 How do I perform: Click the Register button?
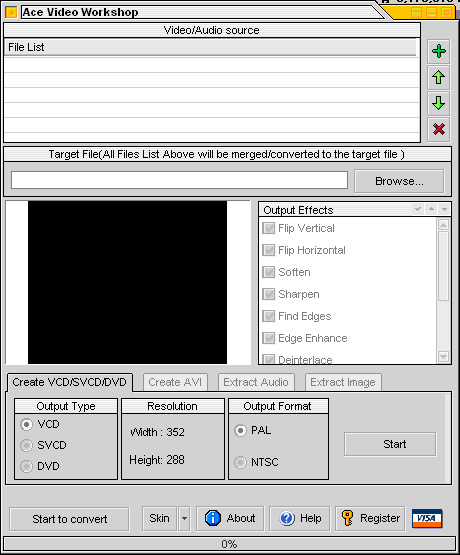tap(370, 519)
